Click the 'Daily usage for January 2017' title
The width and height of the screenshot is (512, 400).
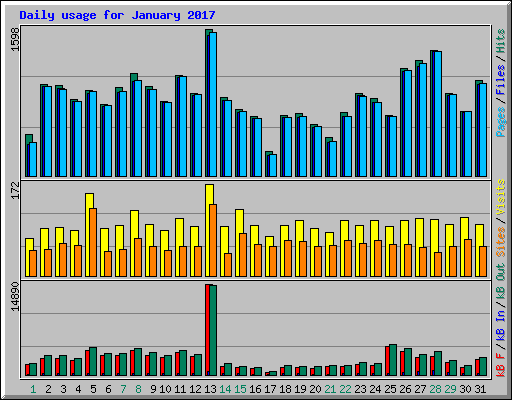coord(117,15)
